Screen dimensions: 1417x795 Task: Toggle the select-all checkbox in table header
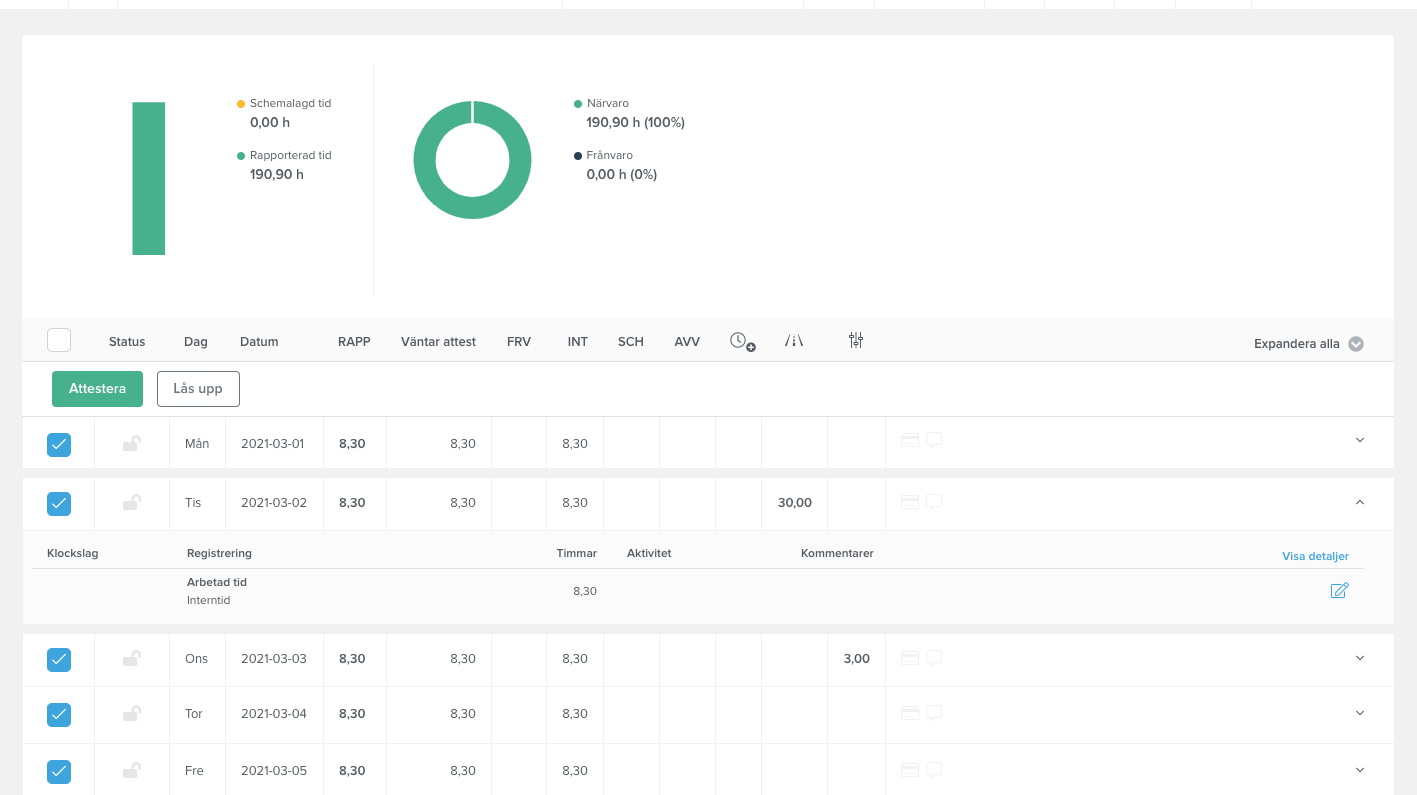pos(59,340)
